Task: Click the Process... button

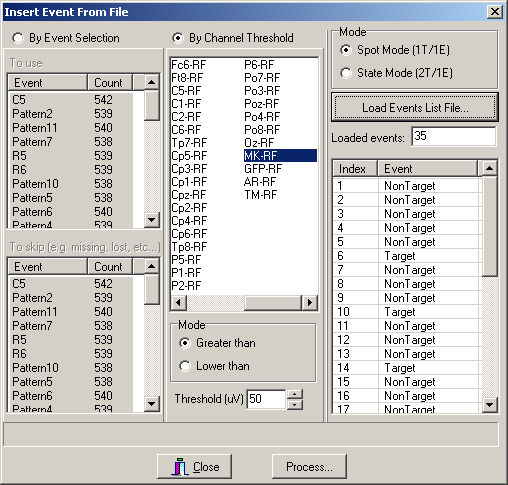Action: pyautogui.click(x=309, y=466)
